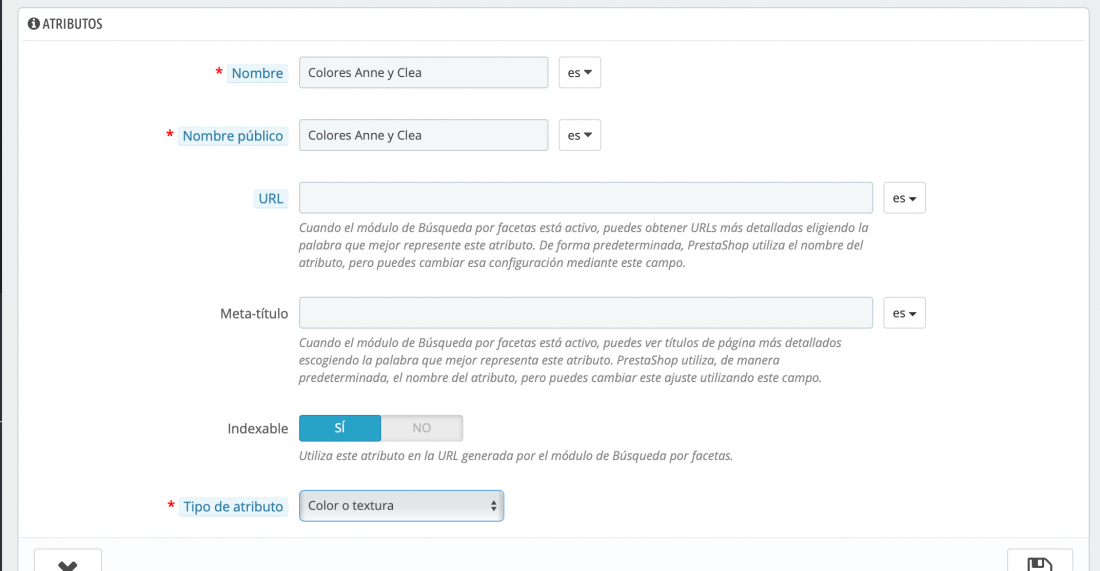Open language dropdown beside URL field

point(904,198)
